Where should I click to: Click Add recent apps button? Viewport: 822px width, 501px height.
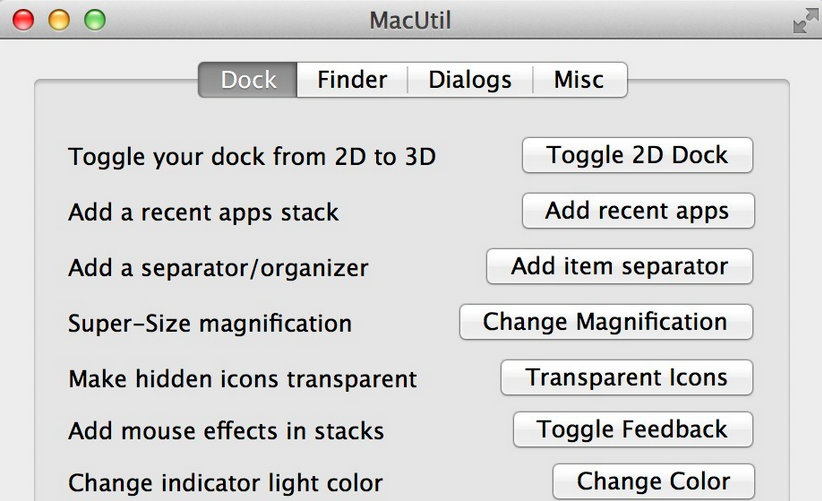pyautogui.click(x=638, y=211)
